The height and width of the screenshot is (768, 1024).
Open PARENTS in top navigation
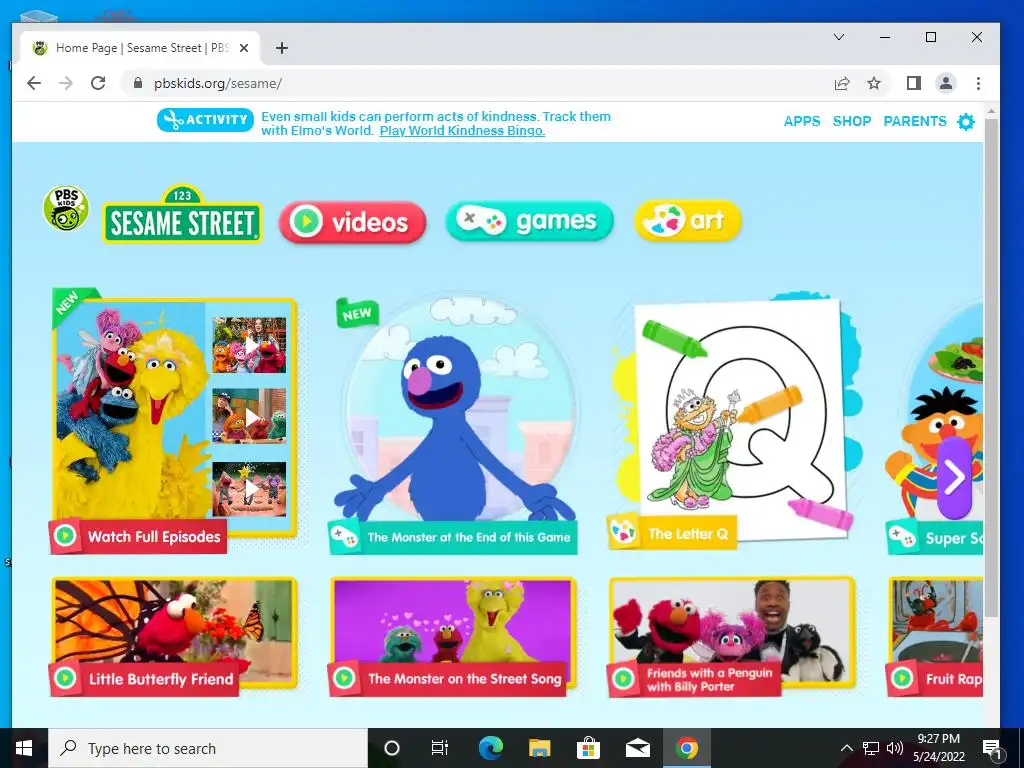(915, 121)
